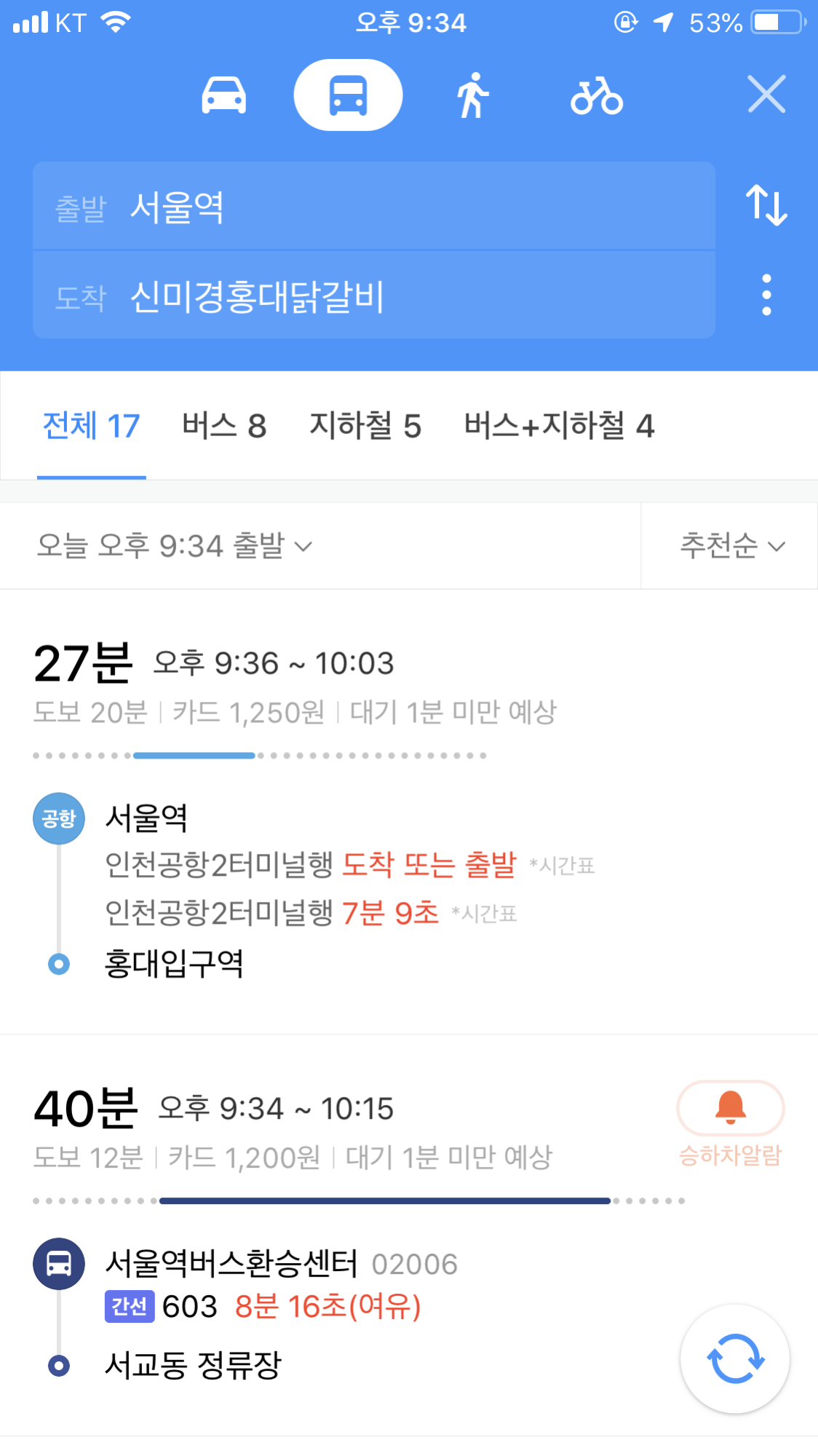Enable the 승하차알람 bell alarm
Viewport: 818px width, 1456px height.
[x=730, y=1109]
